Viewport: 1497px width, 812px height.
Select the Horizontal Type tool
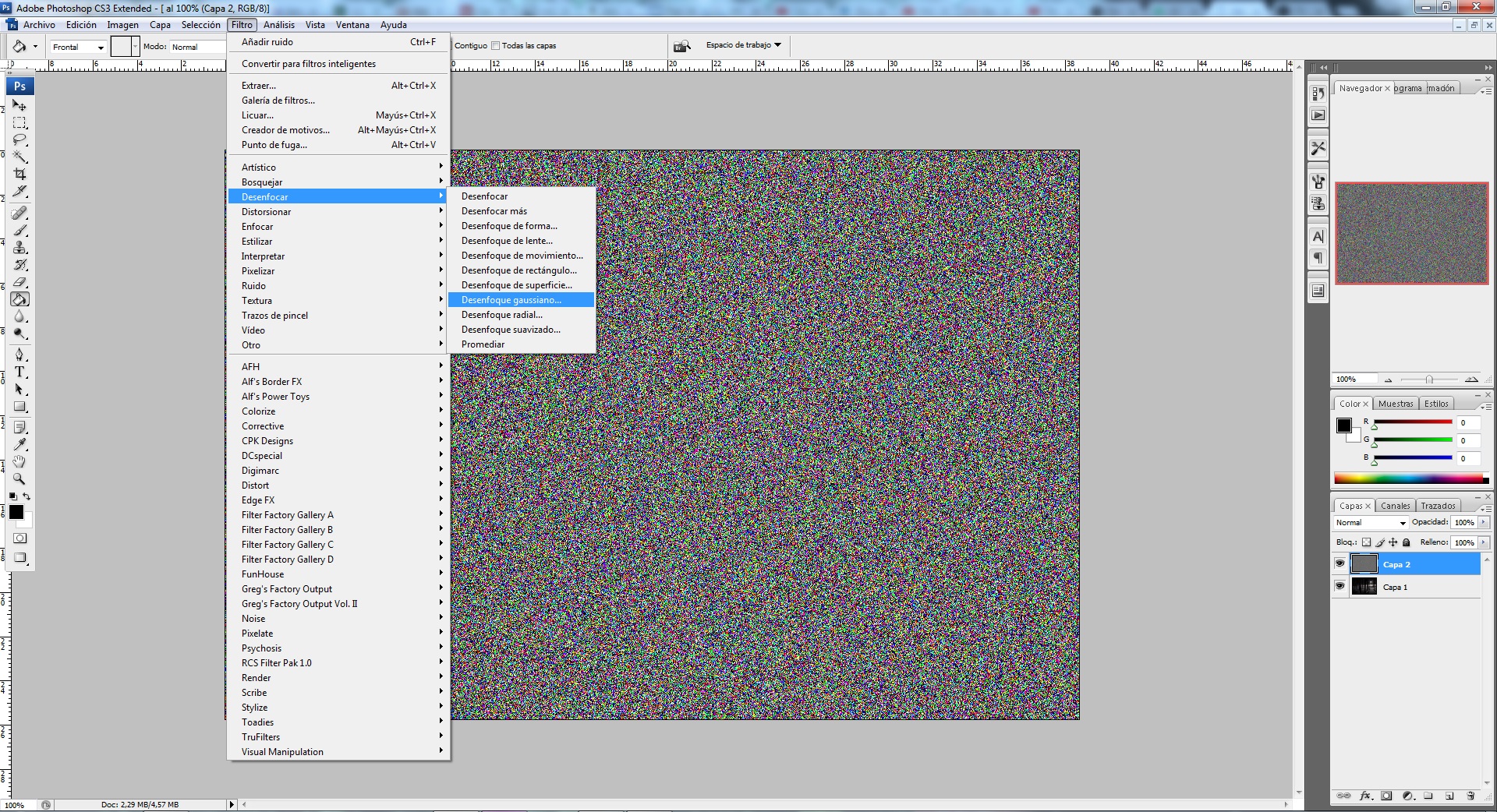click(19, 372)
